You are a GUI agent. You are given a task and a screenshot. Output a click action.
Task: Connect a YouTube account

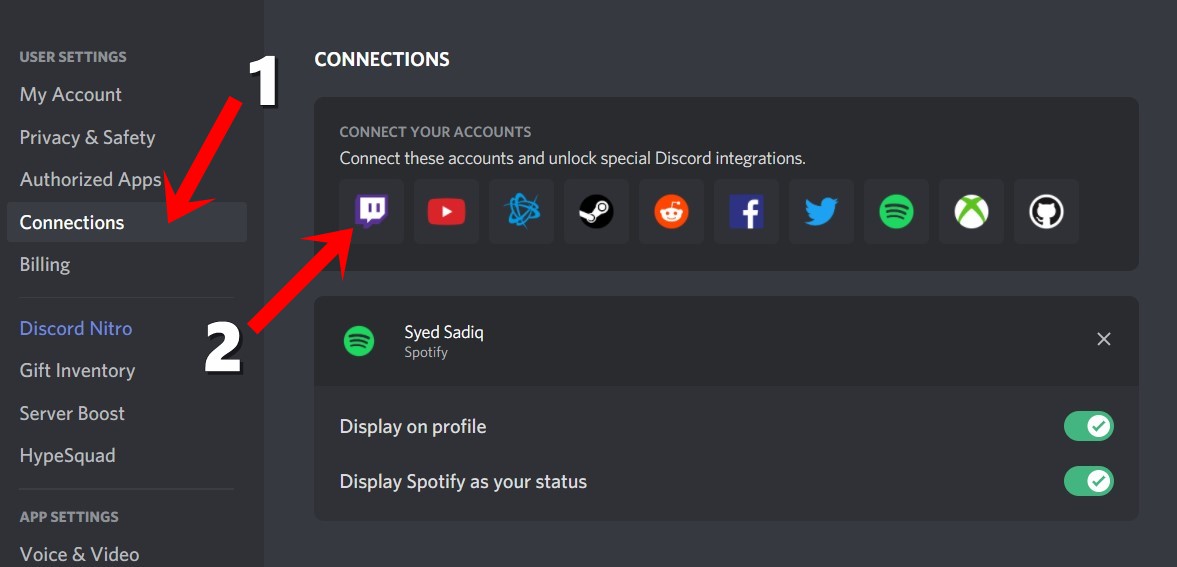pyautogui.click(x=446, y=211)
